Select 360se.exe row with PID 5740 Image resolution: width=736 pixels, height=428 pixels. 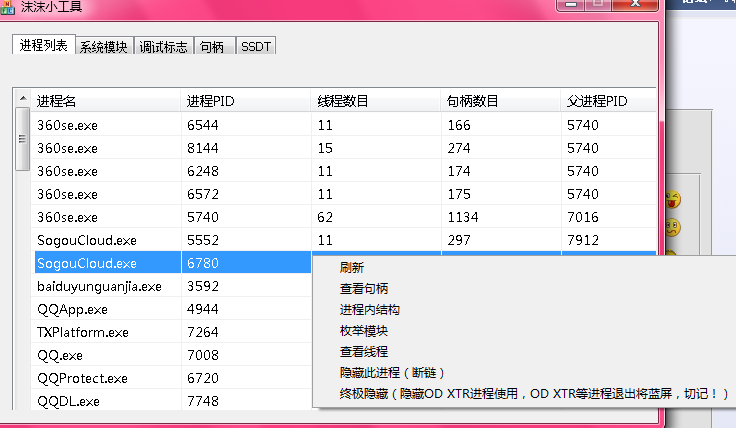(343, 217)
